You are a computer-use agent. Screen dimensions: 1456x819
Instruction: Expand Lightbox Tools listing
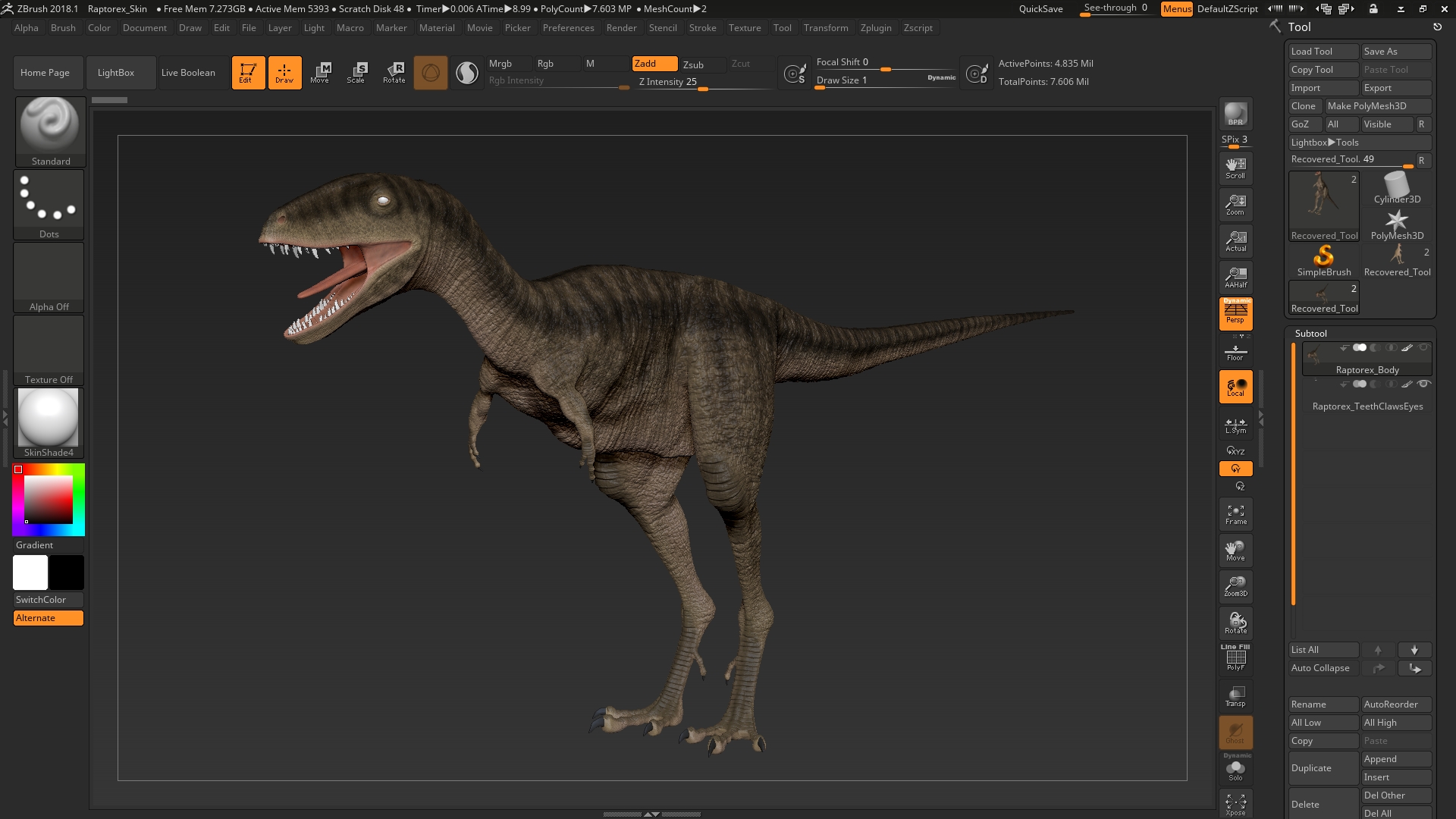(x=1360, y=143)
